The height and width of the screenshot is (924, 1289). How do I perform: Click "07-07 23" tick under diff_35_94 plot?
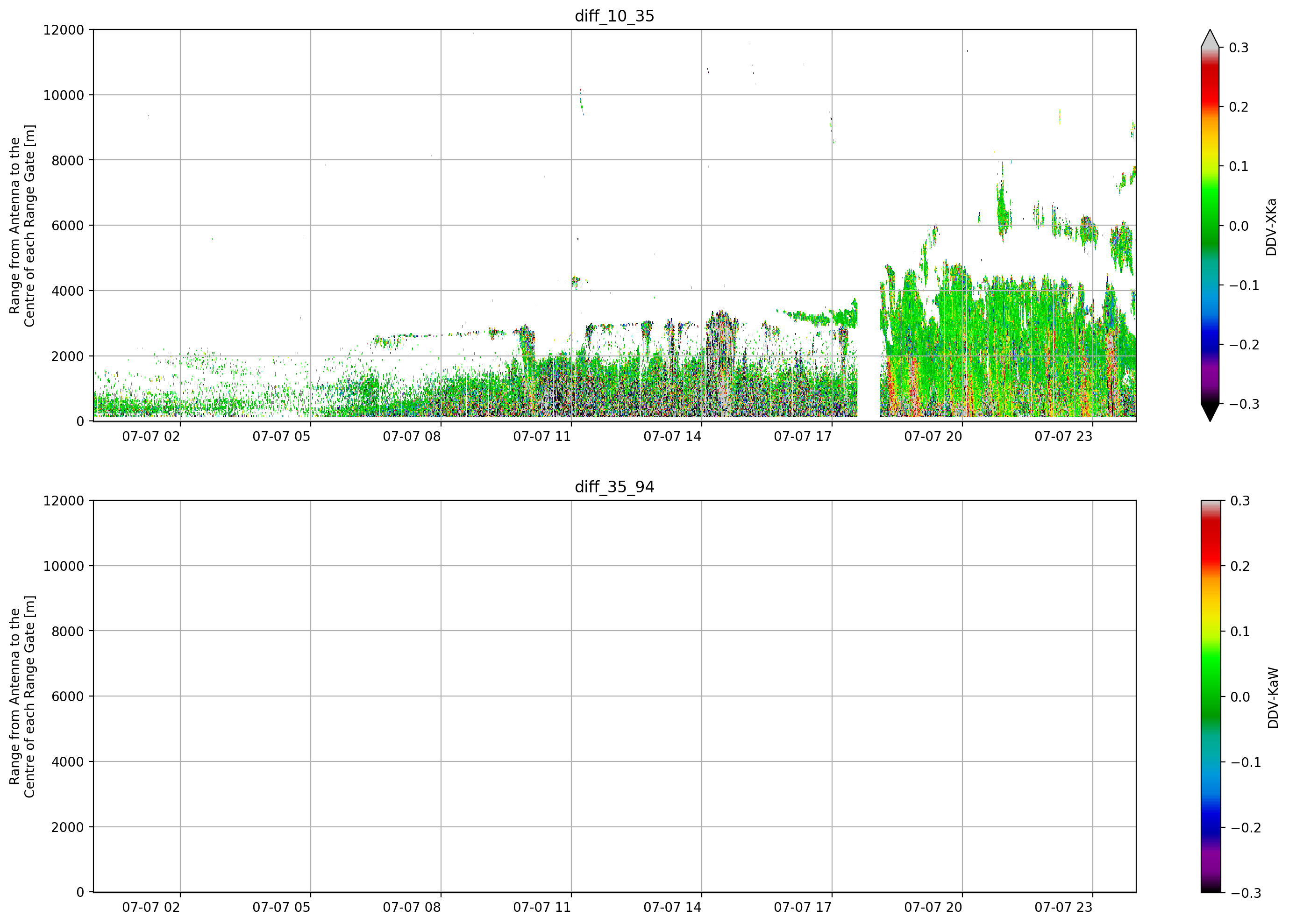[x=1063, y=908]
